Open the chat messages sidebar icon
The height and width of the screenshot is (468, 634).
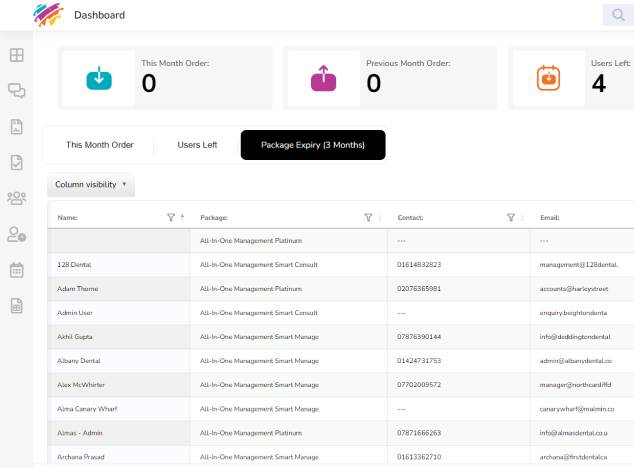(17, 91)
